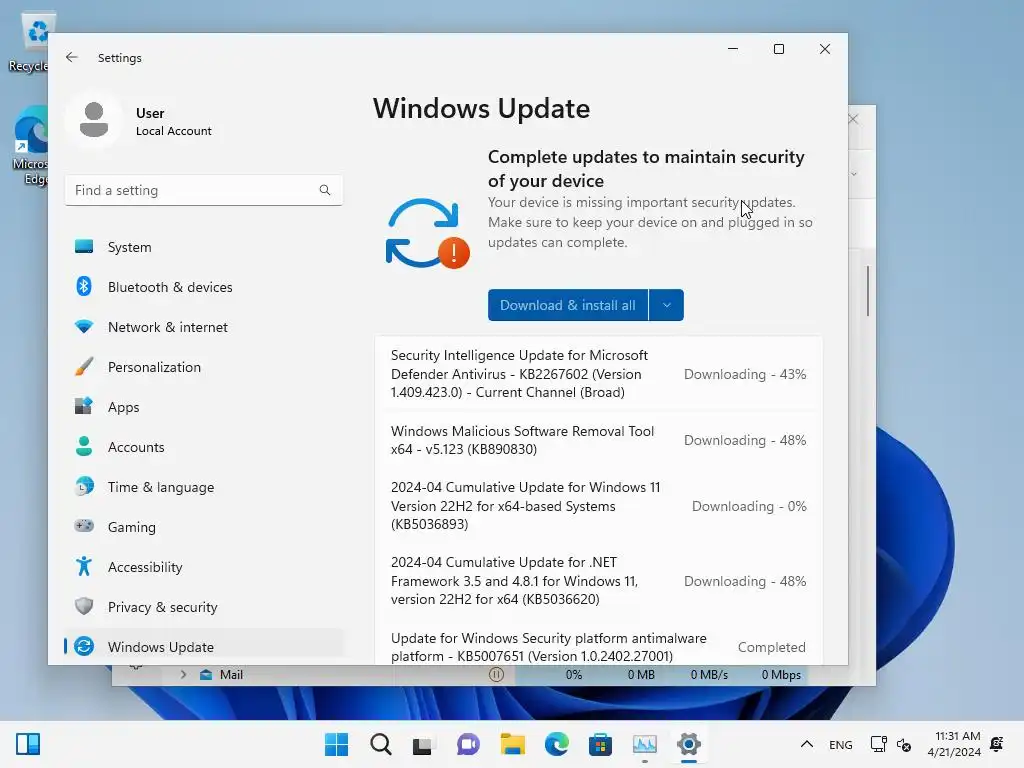Click the Privacy shield icon
The width and height of the screenshot is (1024, 768).
point(84,606)
